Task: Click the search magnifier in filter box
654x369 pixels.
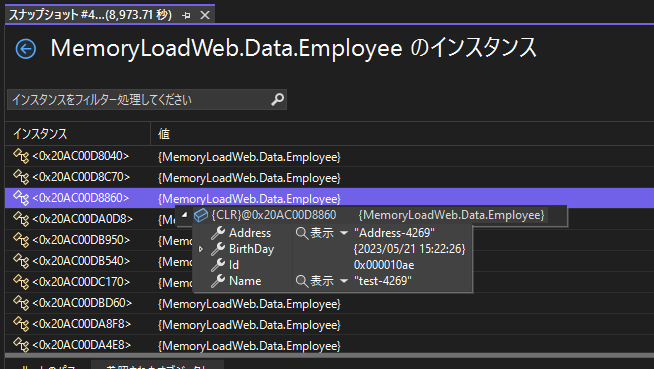Action: click(277, 100)
